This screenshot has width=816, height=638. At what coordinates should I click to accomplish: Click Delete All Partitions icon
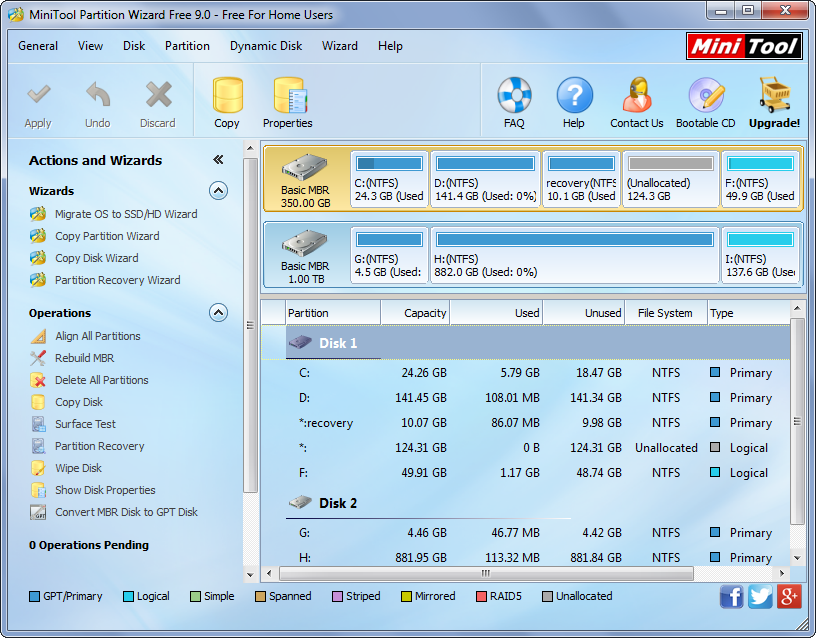pos(38,380)
